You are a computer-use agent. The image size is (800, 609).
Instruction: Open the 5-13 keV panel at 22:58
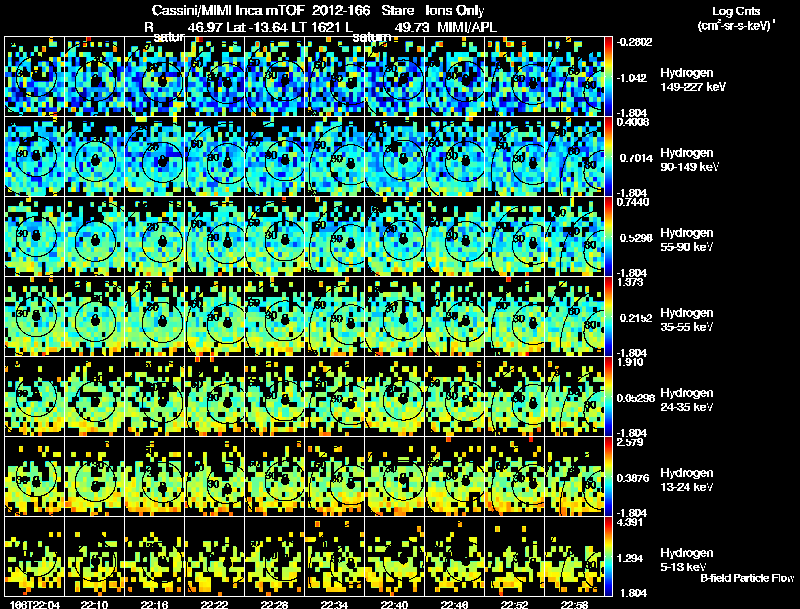pos(574,556)
